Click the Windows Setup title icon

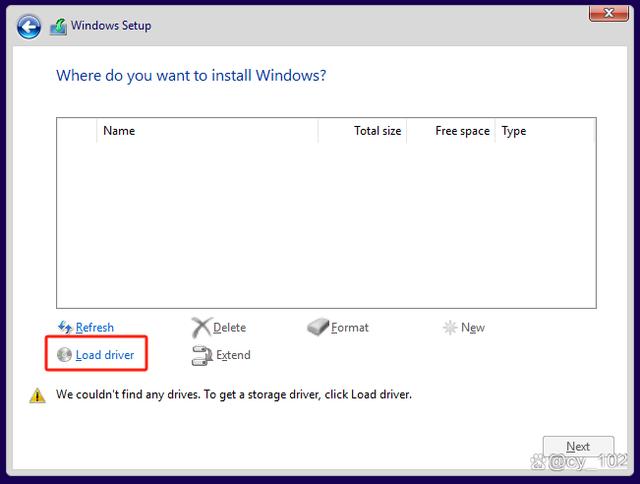[x=58, y=27]
